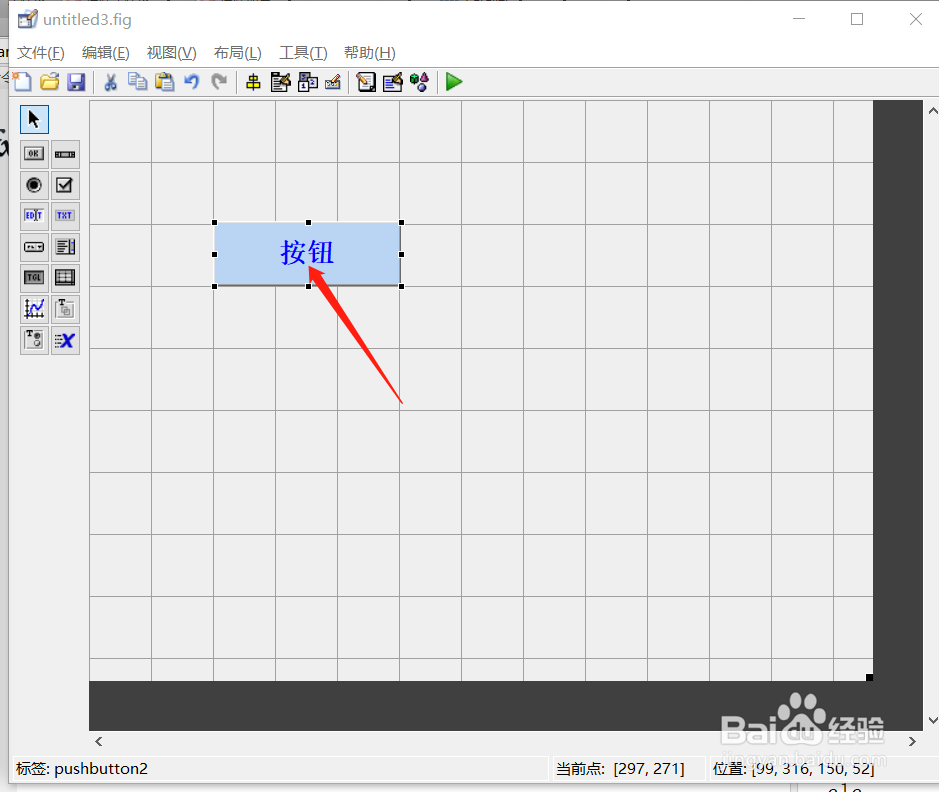This screenshot has width=939, height=792.
Task: Open the 文件(F) menu
Action: click(x=41, y=53)
